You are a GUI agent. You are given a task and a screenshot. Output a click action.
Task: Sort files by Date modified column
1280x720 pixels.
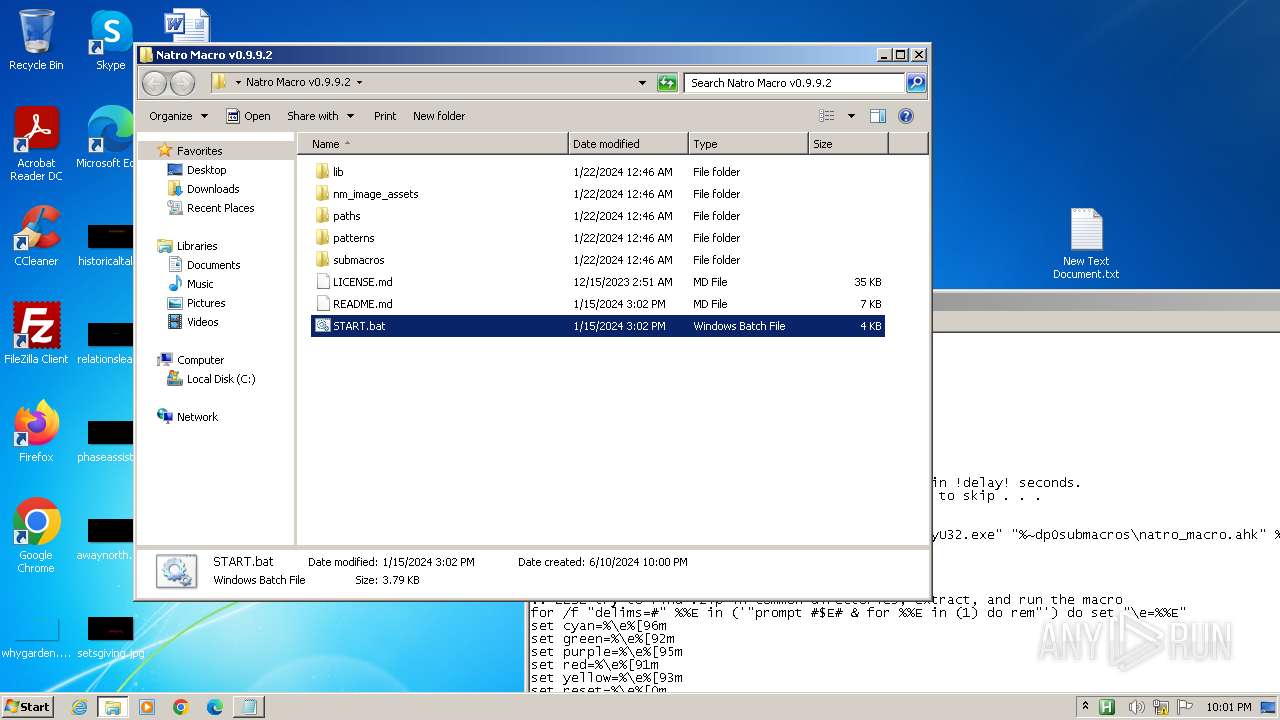tap(628, 144)
